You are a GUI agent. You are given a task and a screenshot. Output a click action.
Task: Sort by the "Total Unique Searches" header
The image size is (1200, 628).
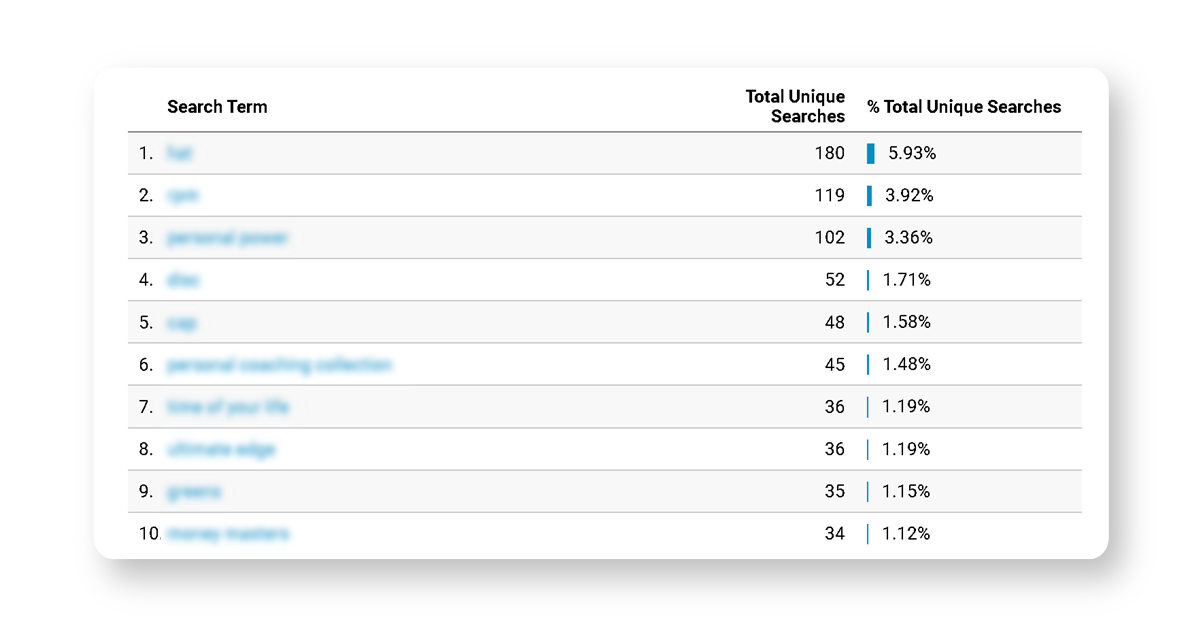coord(795,106)
